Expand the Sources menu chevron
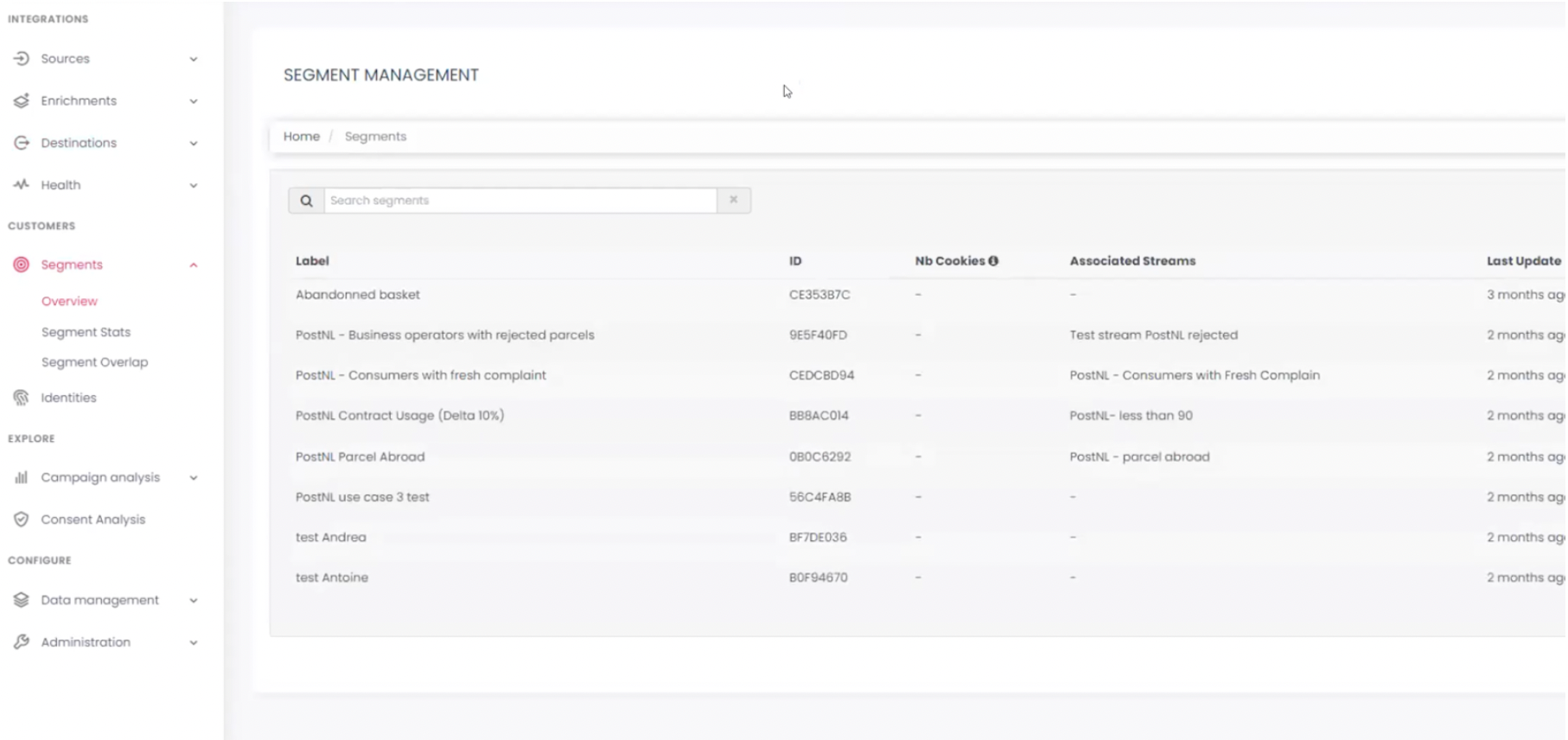 click(x=194, y=60)
